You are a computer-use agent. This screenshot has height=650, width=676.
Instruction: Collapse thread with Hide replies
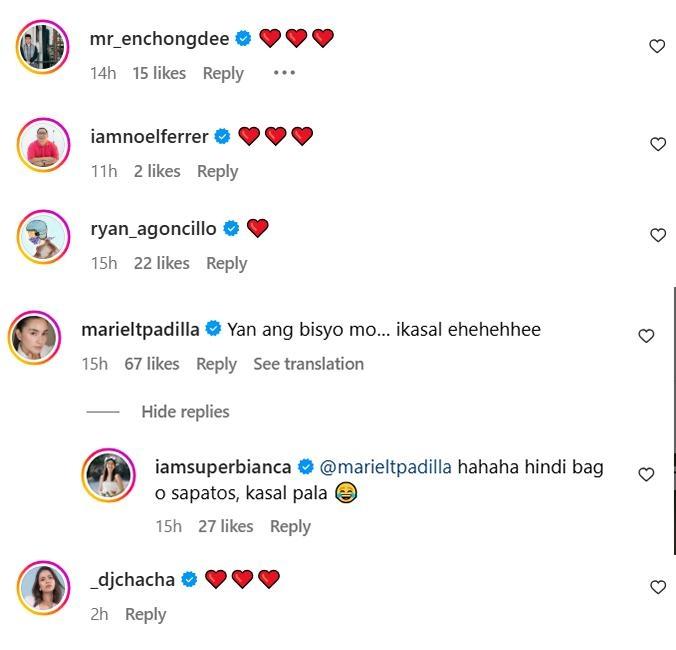click(185, 412)
